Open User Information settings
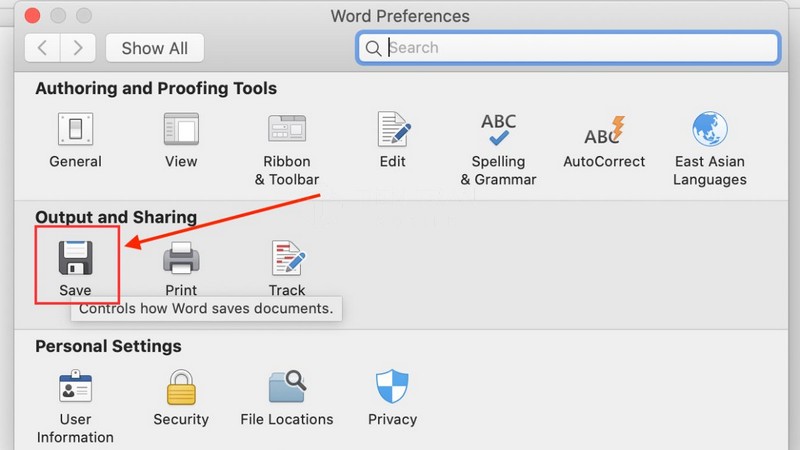Image resolution: width=800 pixels, height=450 pixels. 75,387
